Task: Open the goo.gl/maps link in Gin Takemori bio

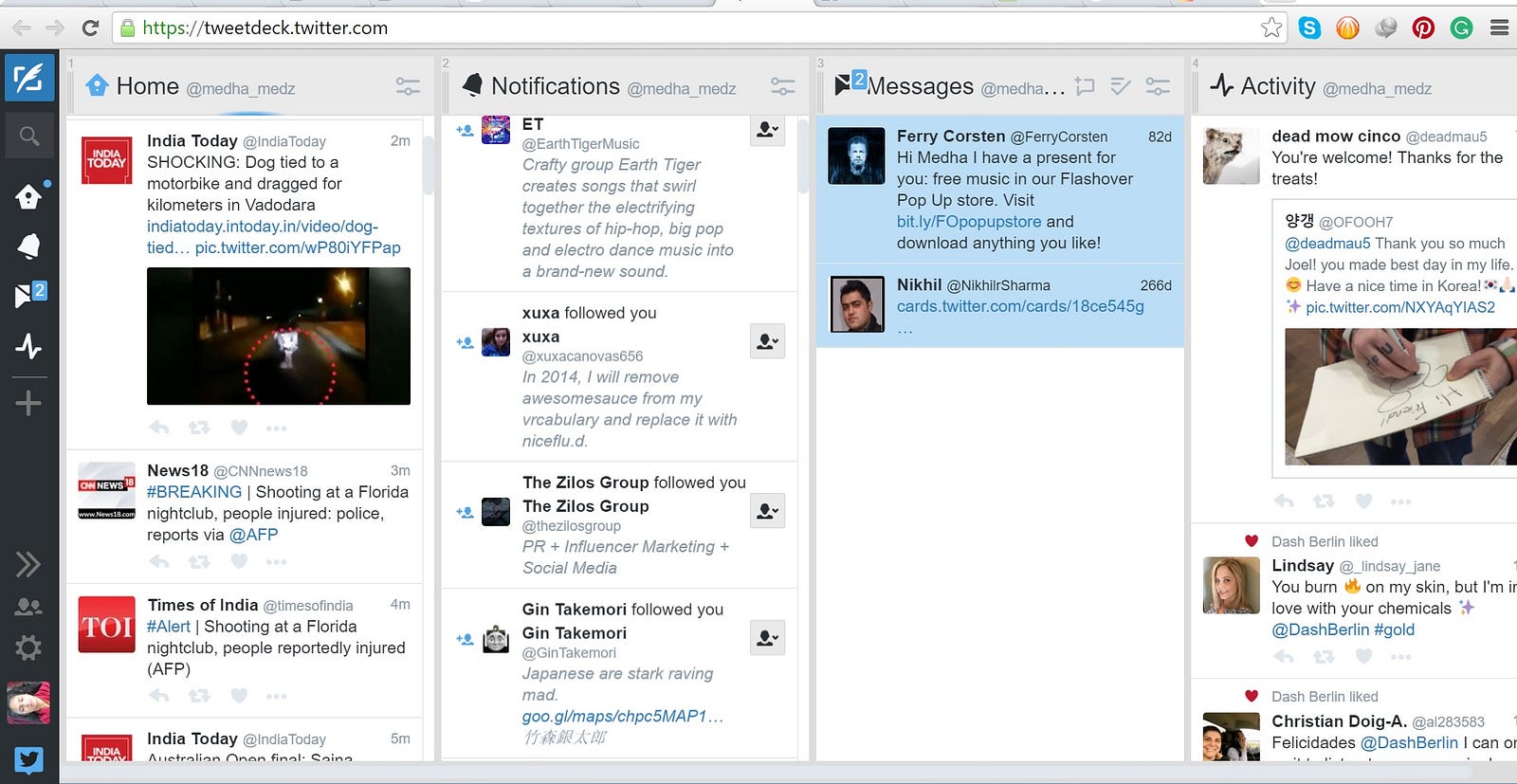Action: [x=623, y=717]
